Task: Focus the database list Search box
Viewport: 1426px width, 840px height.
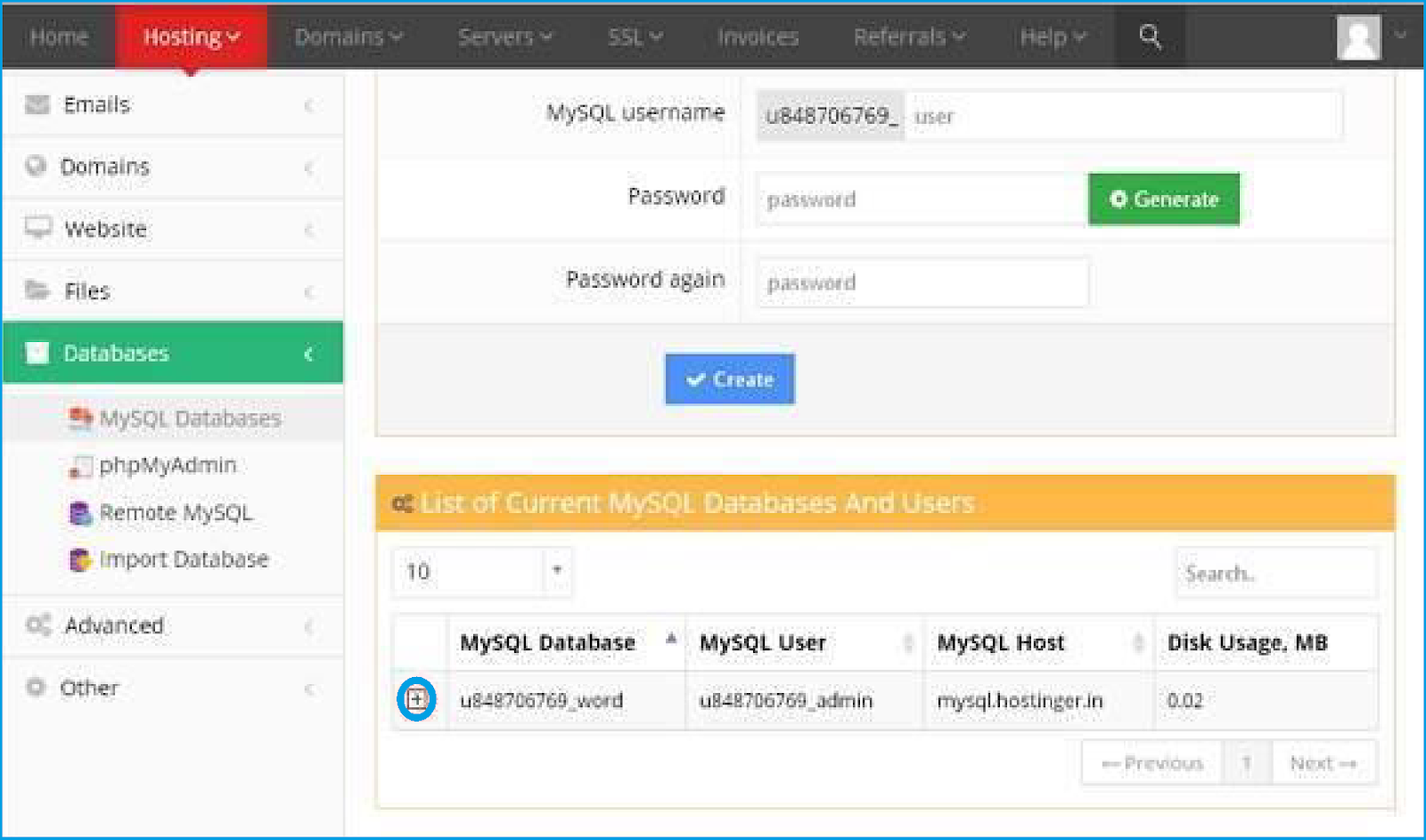Action: 1275,573
